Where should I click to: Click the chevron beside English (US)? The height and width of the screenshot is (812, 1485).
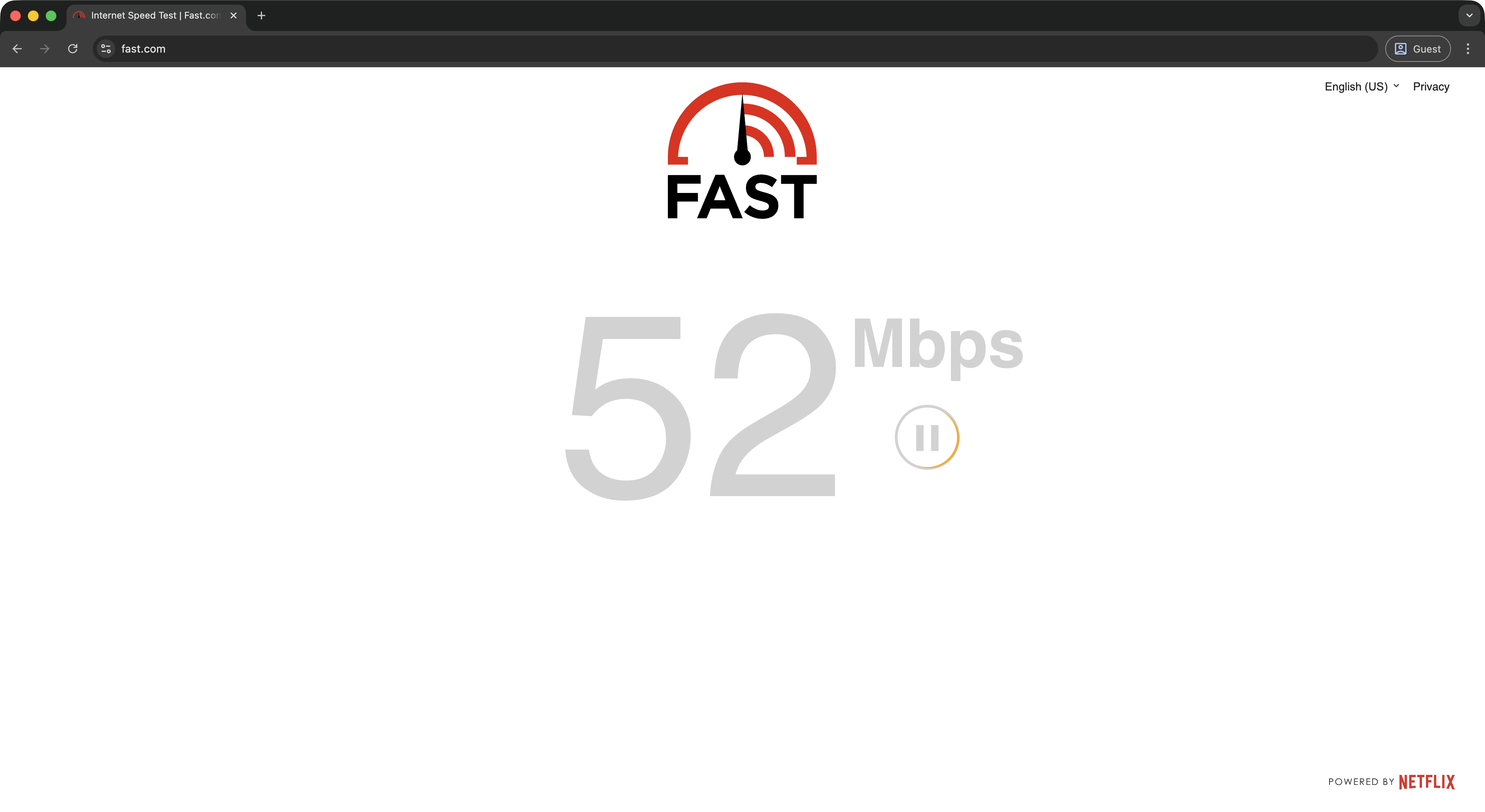click(1396, 86)
